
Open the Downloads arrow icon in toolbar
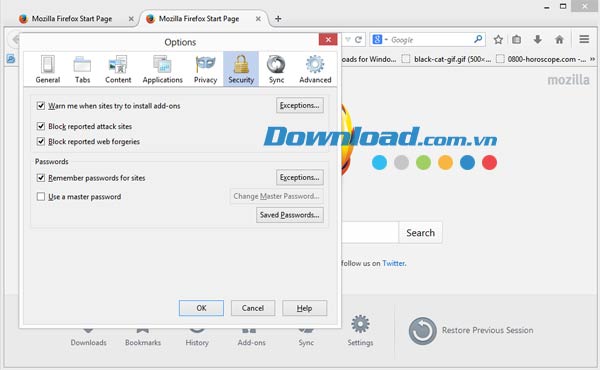(x=538, y=39)
